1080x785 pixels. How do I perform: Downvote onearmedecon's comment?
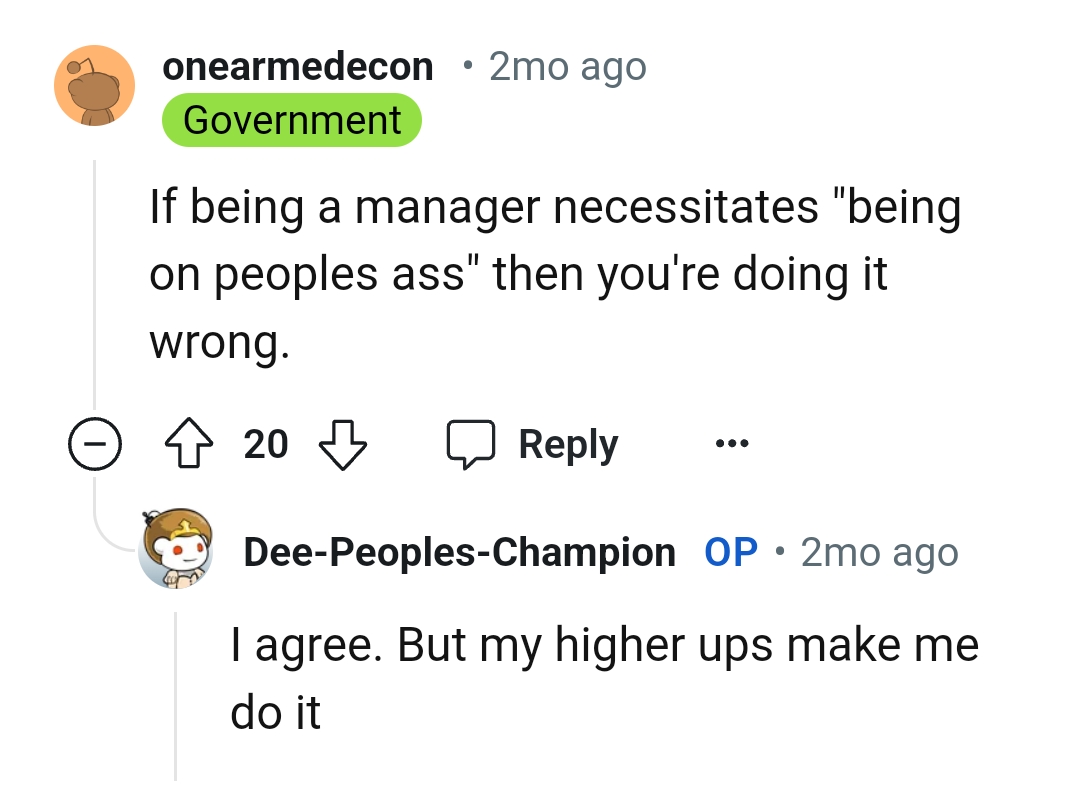[x=342, y=444]
